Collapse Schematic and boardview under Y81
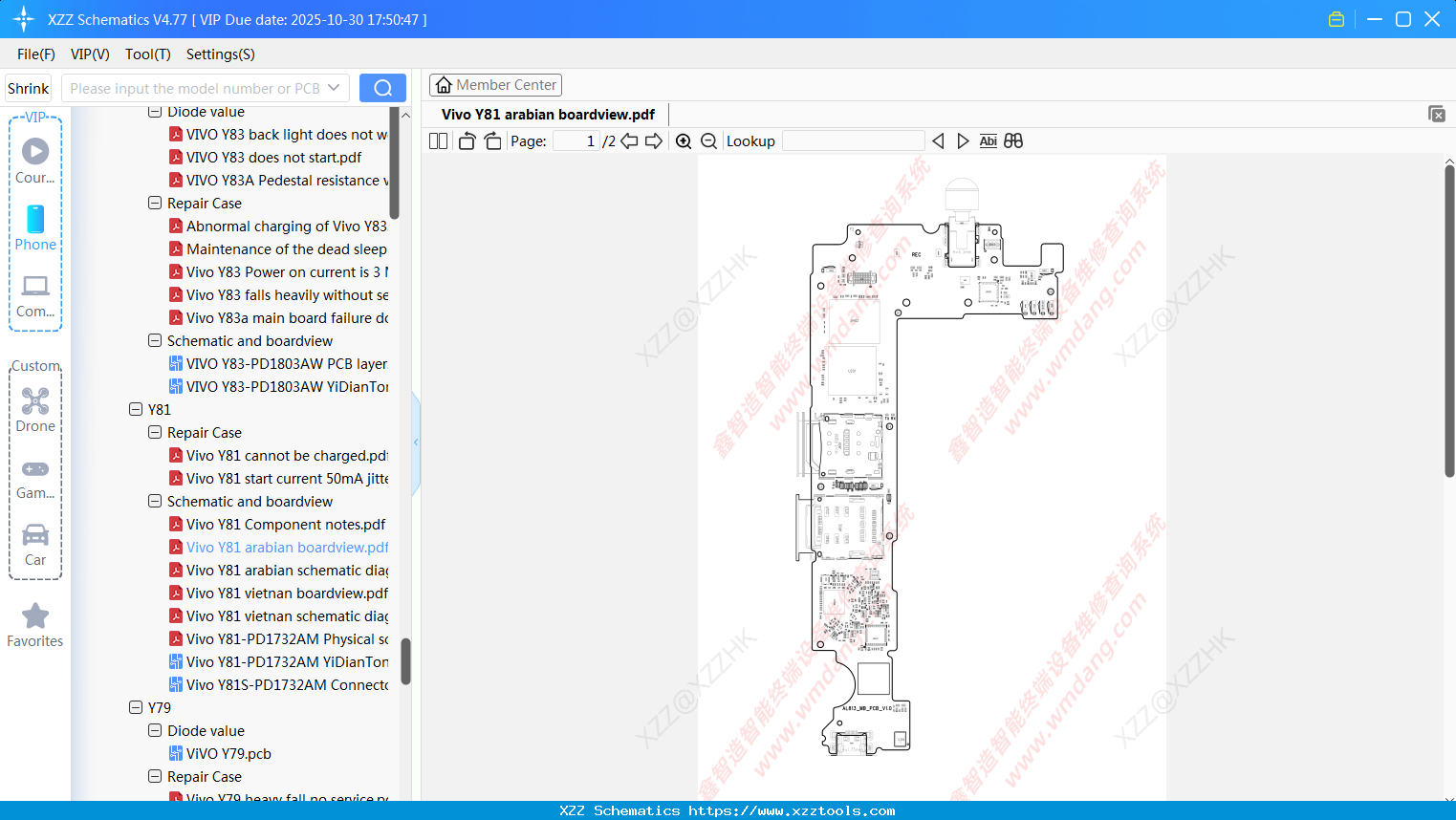Viewport: 1456px width, 820px height. (x=155, y=501)
